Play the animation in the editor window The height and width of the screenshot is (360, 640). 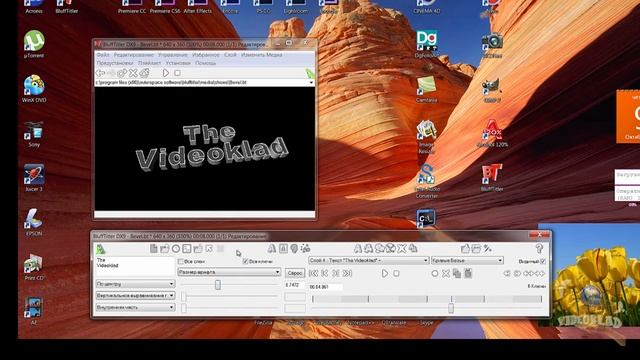pos(385,273)
